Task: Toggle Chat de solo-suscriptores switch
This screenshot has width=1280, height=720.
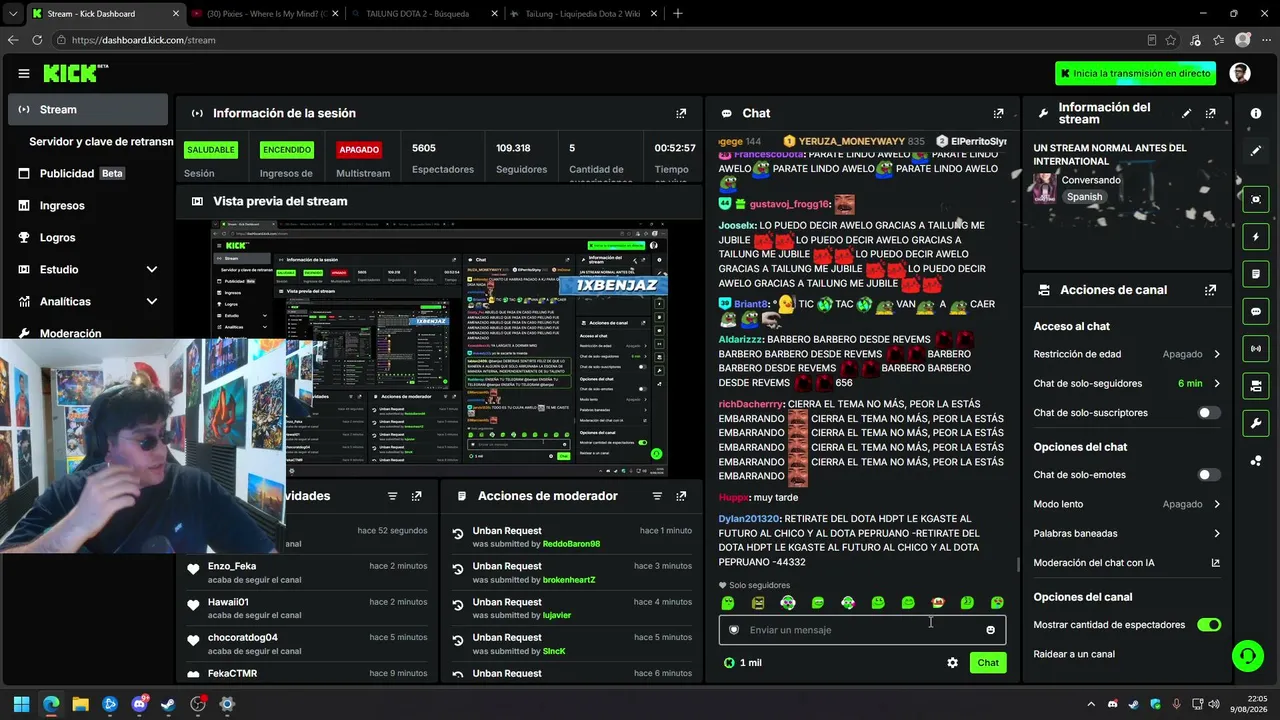Action: (1209, 413)
